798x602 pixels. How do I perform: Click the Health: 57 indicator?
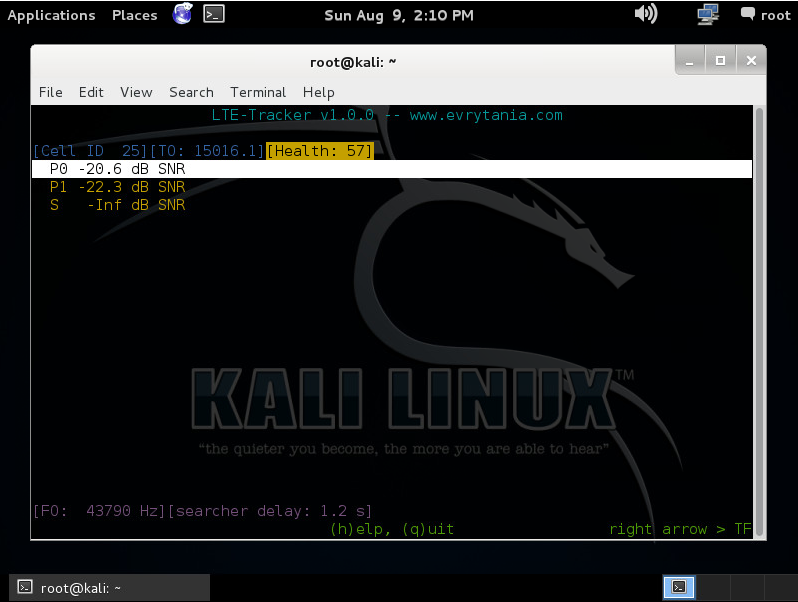(x=320, y=151)
